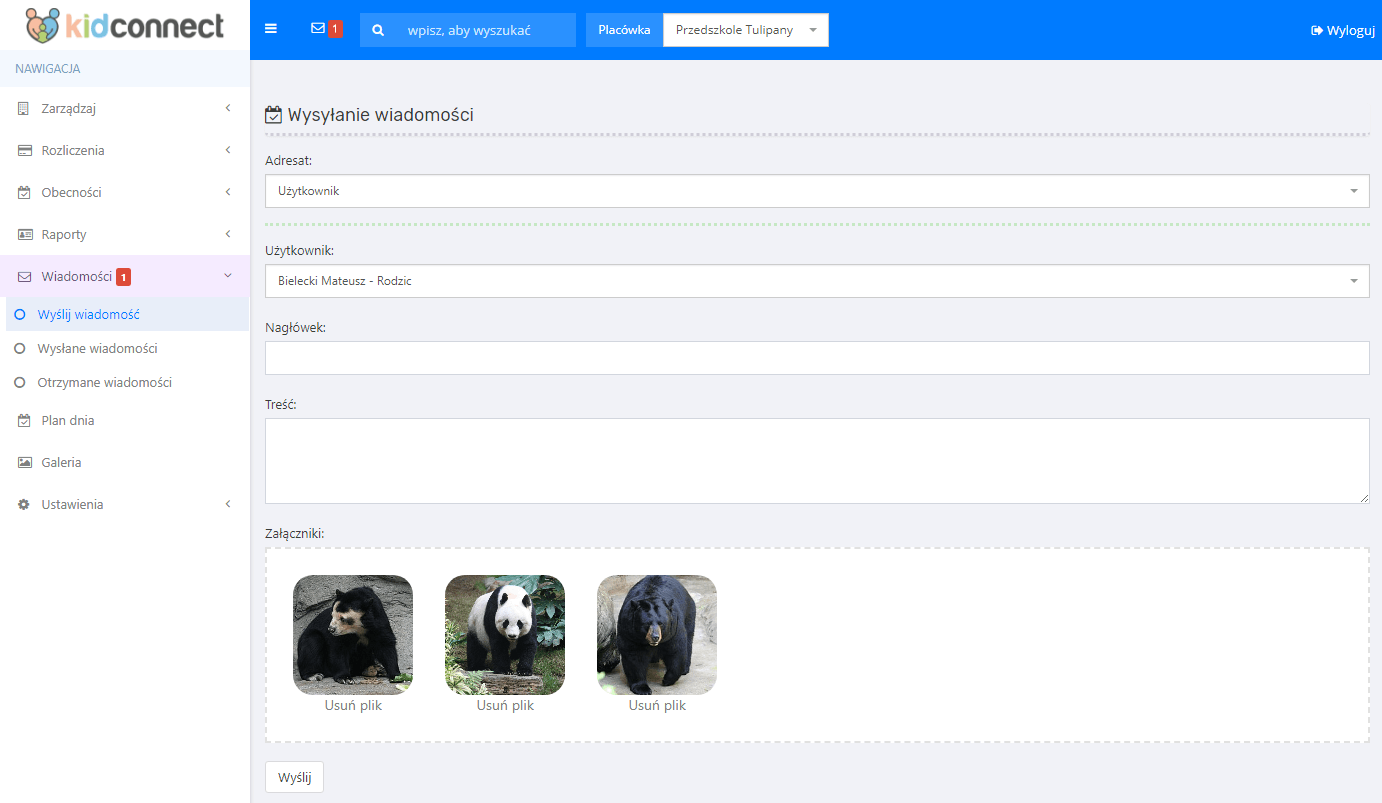Remove the spectacled bear attachment via Usuń plik

353,705
